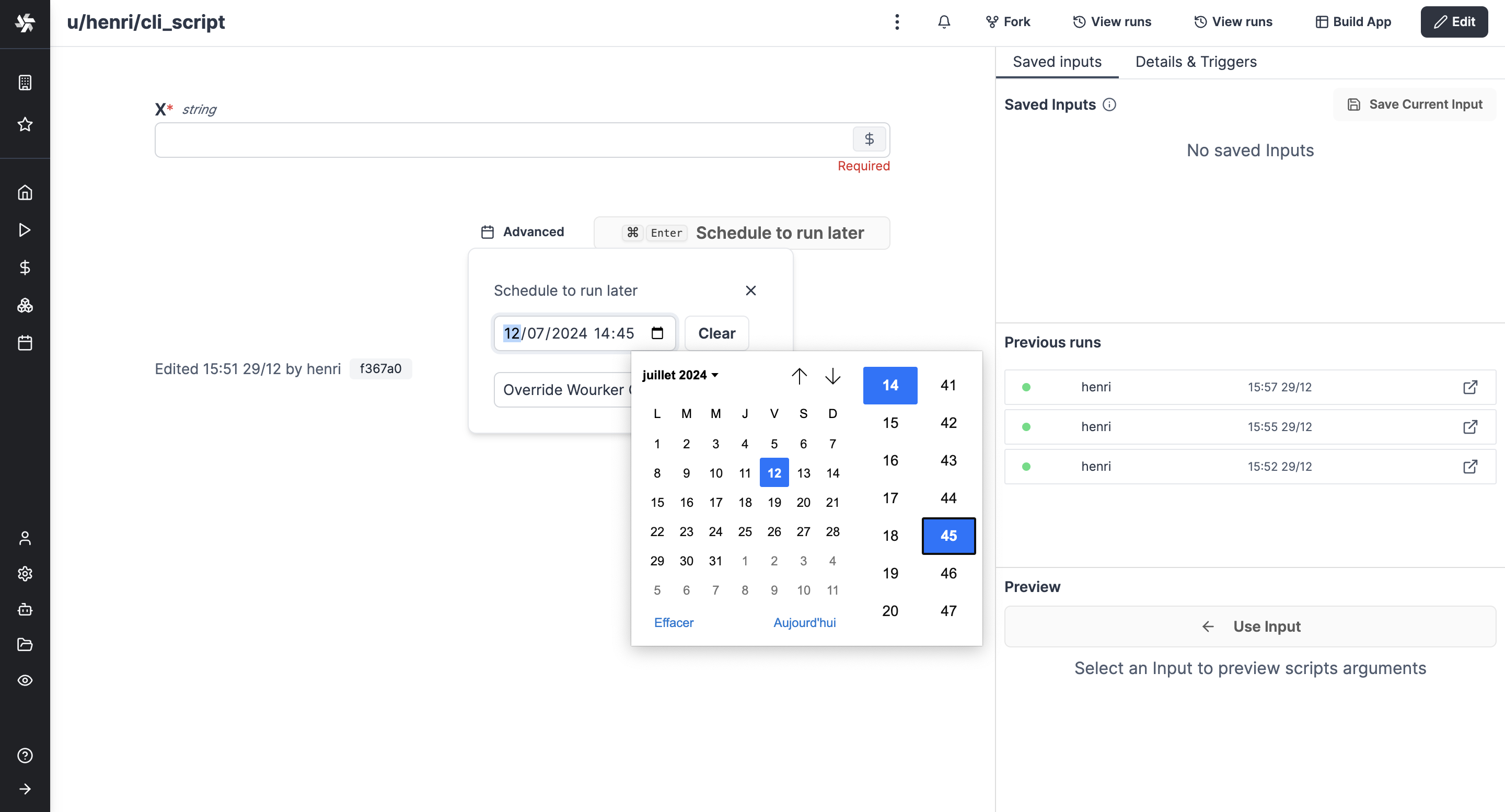Open the Schedules calendar icon in the sidebar
The height and width of the screenshot is (812, 1505).
pyautogui.click(x=25, y=343)
